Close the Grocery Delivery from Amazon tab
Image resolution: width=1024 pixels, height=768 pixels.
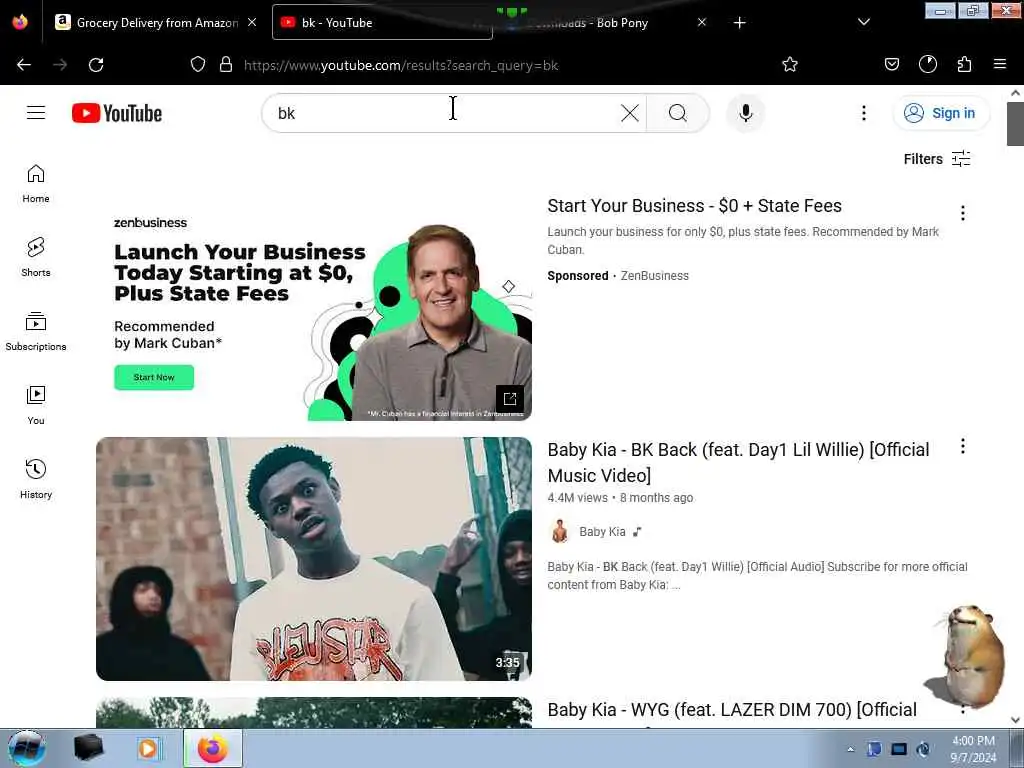[x=252, y=22]
